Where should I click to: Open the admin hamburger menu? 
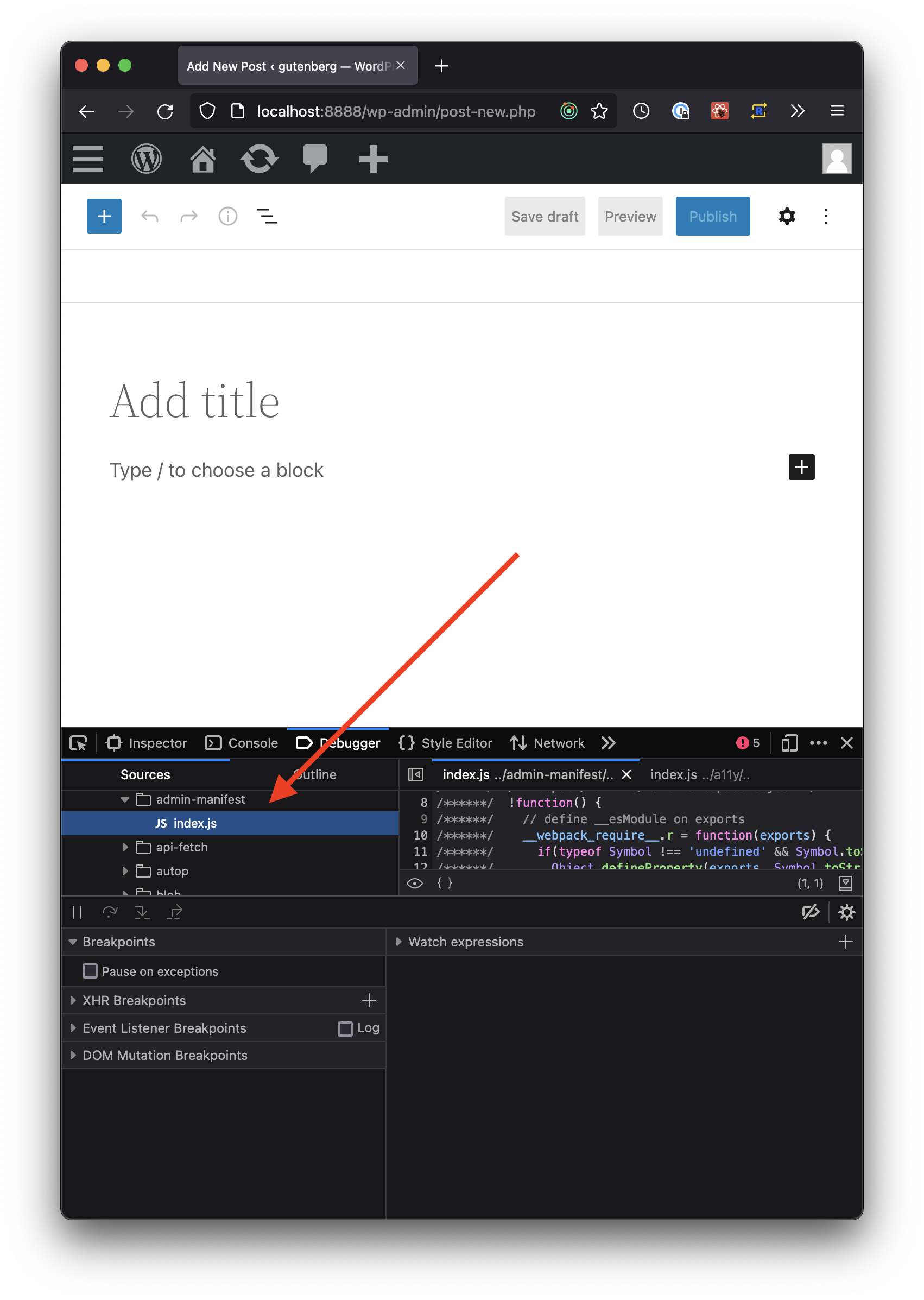[87, 159]
